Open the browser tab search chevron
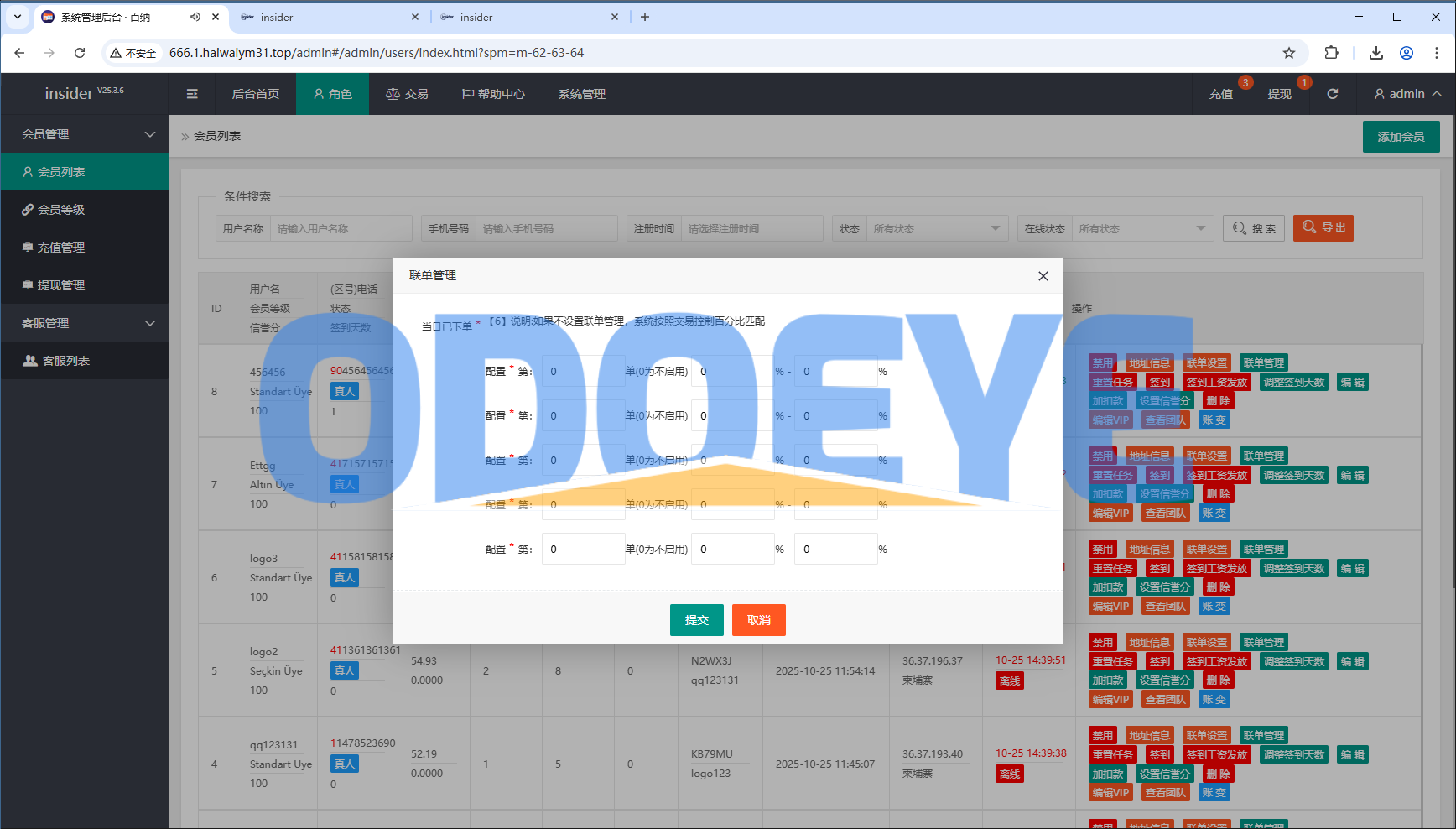Viewport: 1456px width, 829px height. point(17,17)
